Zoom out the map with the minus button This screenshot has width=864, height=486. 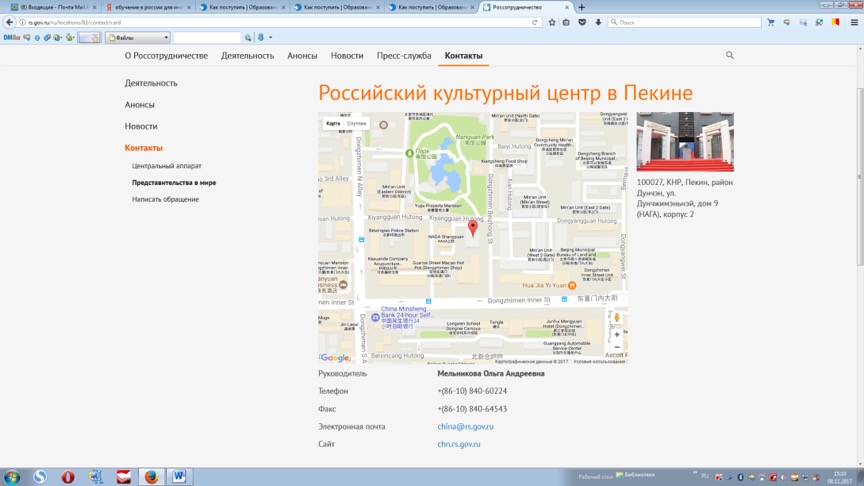pos(616,348)
